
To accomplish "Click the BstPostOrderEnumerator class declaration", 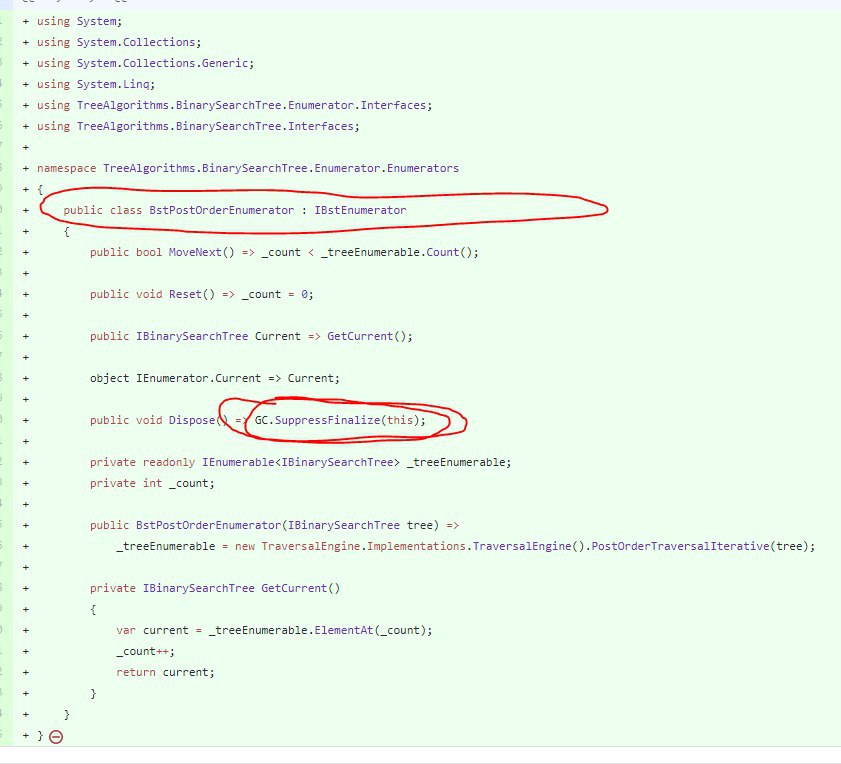I will (x=234, y=210).
